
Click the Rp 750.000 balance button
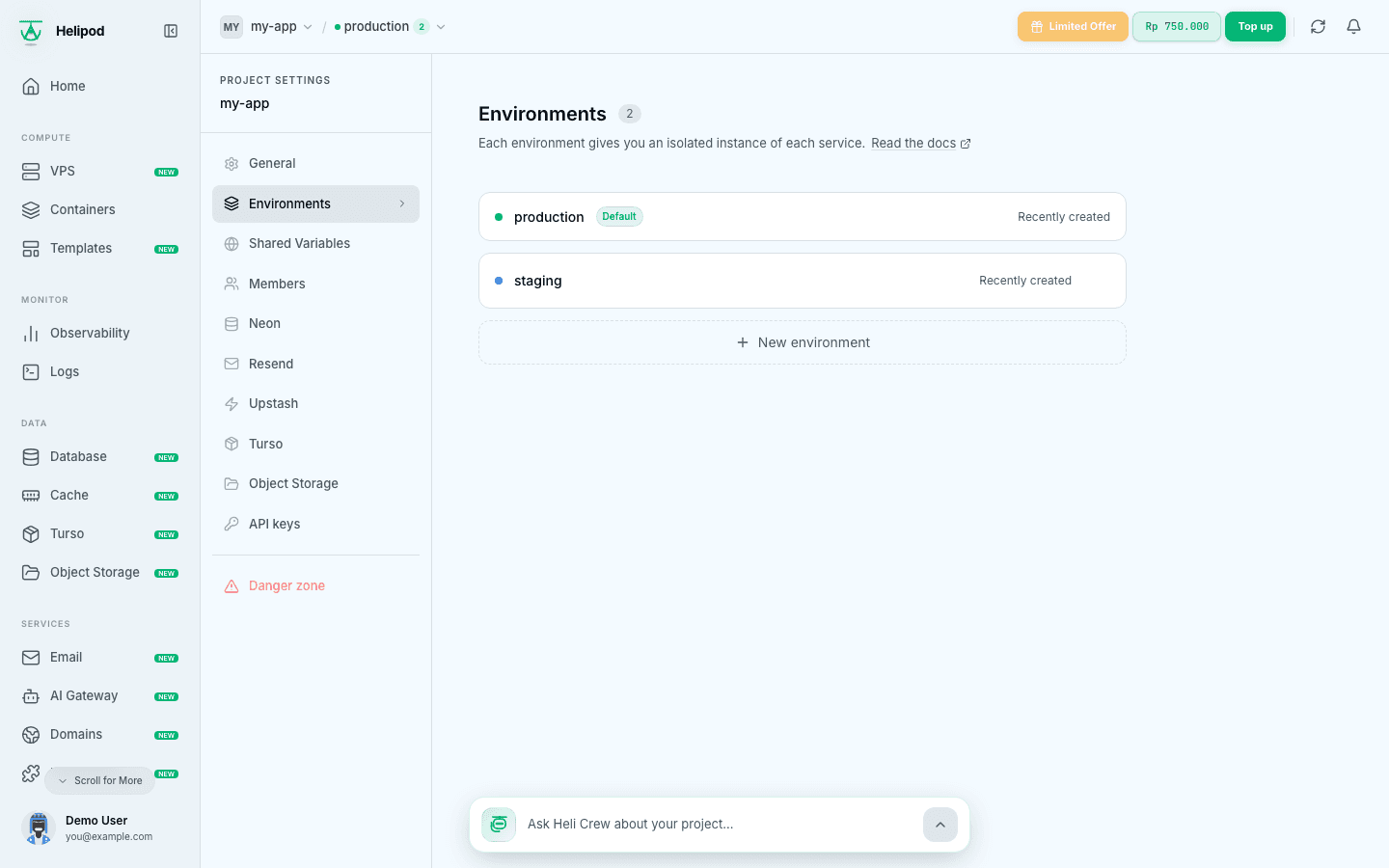click(1177, 27)
